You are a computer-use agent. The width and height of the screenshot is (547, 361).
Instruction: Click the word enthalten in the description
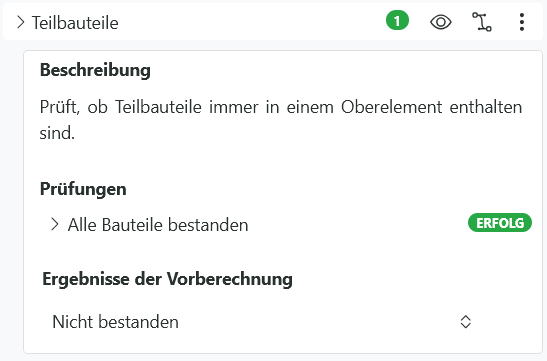[x=486, y=107]
